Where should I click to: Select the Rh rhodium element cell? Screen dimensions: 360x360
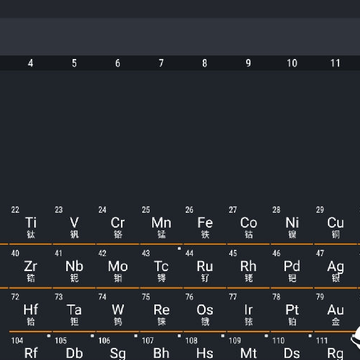[x=248, y=267]
